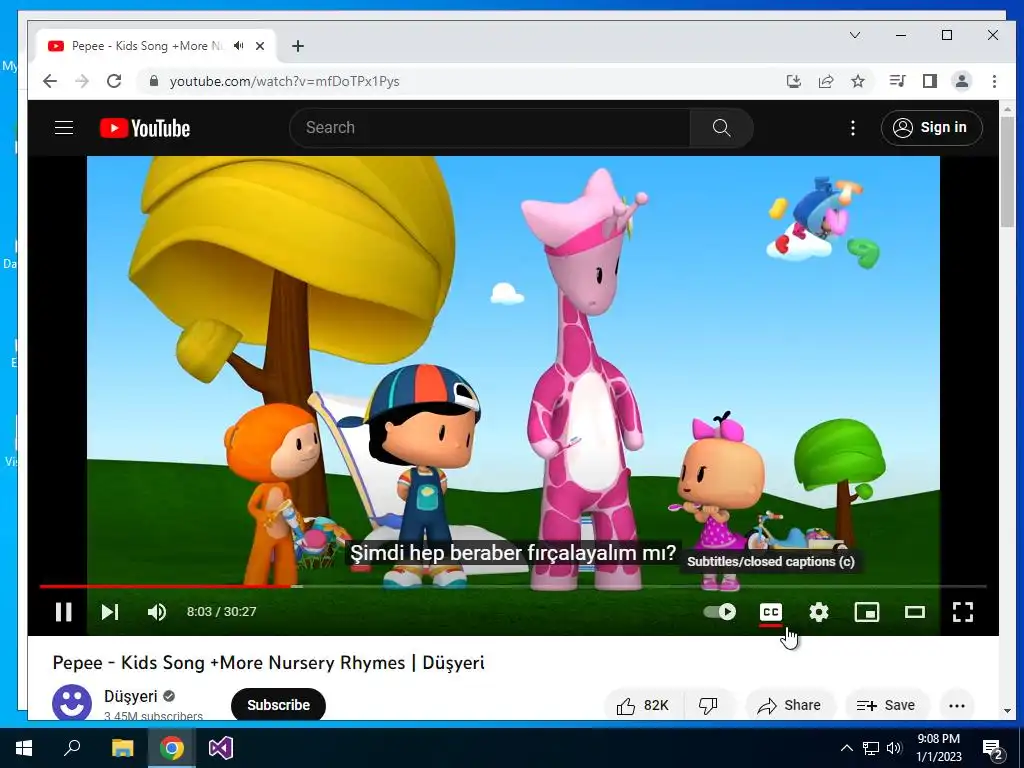Mute tab via speaker icon on tab
Screen dimensions: 1024x768
(239, 46)
